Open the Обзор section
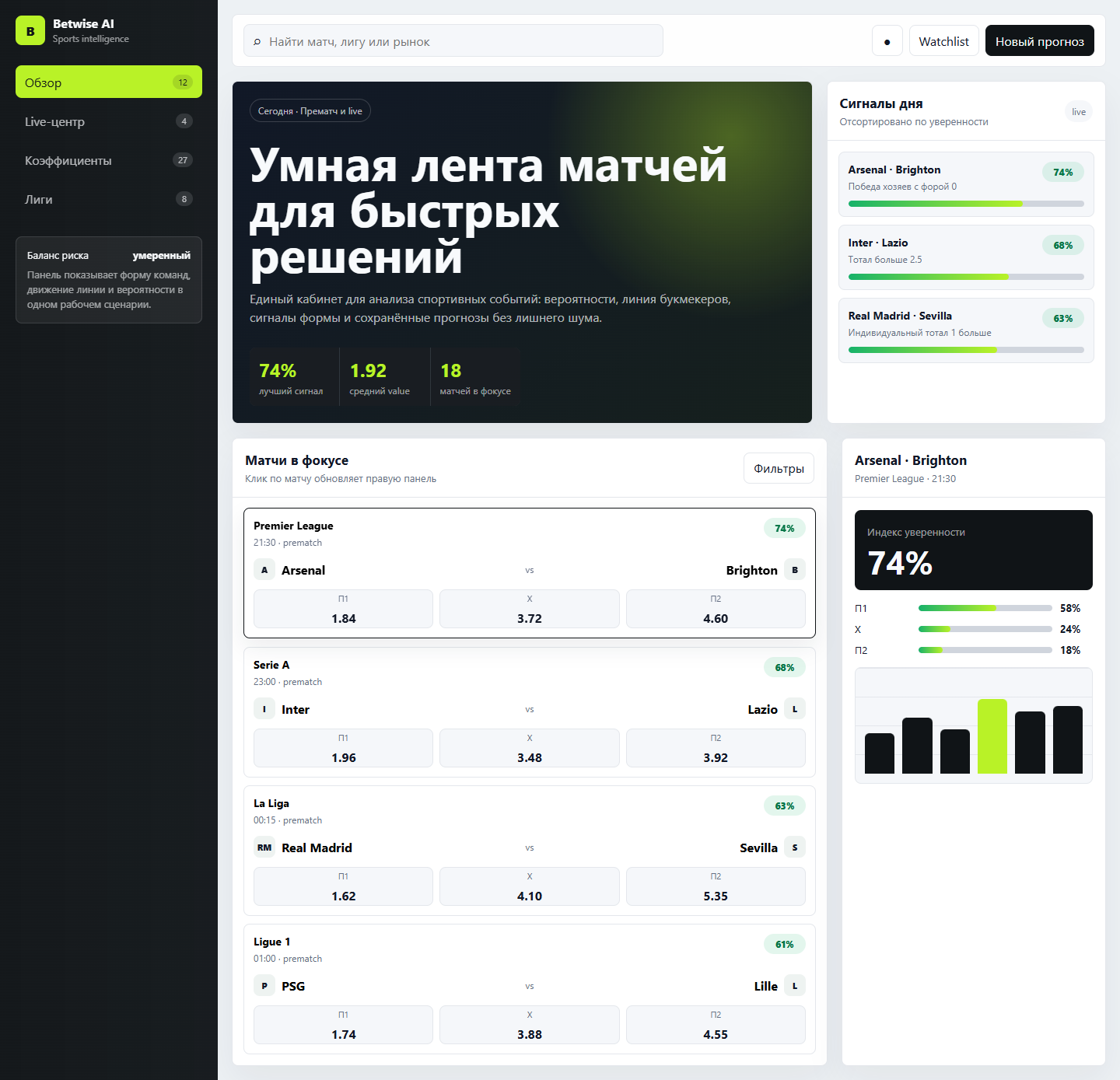The image size is (1120, 1080). click(109, 82)
